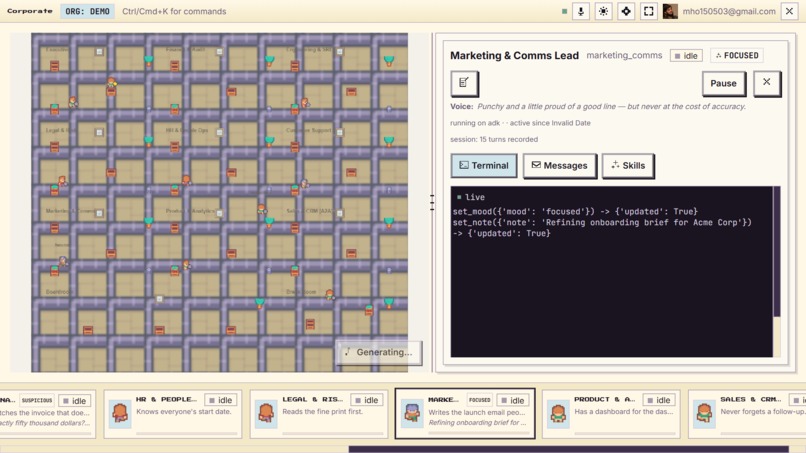Open the Ctrl/Cmd+K command palette hint
Viewport: 806px width, 453px height.
(174, 11)
